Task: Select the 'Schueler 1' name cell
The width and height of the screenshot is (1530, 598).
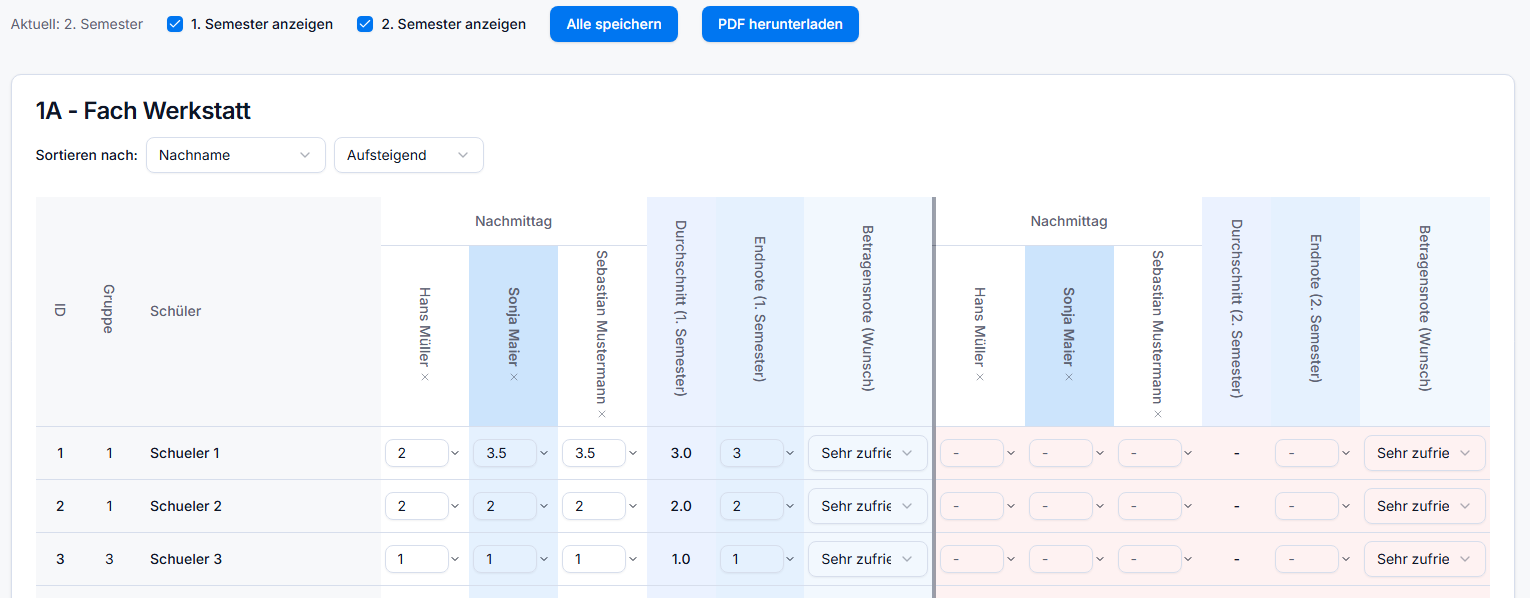Action: tap(185, 453)
